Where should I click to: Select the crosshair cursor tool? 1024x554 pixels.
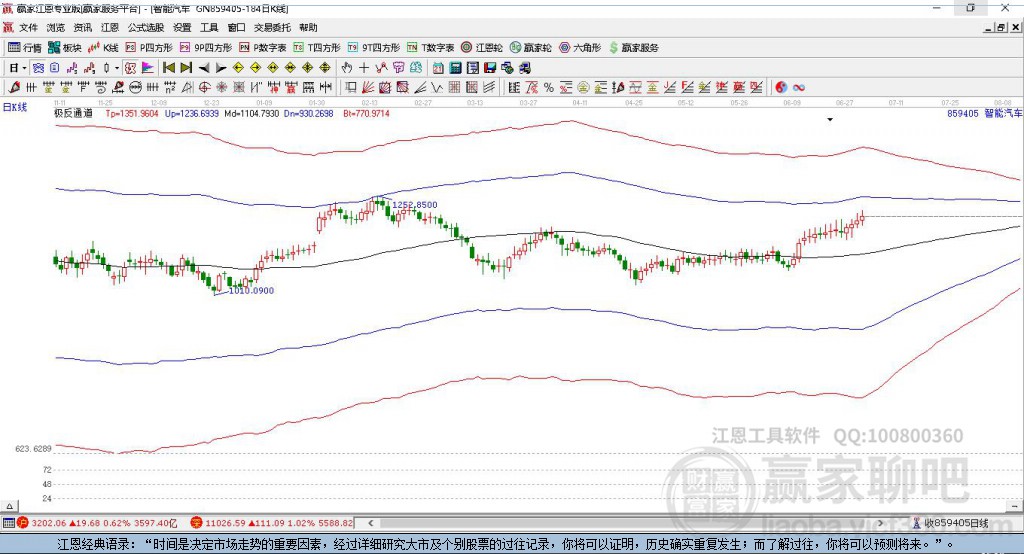pyautogui.click(x=364, y=67)
